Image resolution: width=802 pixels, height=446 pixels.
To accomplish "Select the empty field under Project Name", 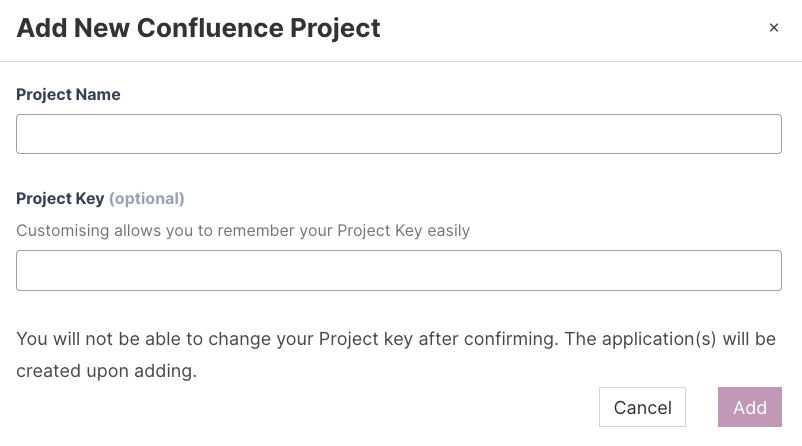I will 398,134.
